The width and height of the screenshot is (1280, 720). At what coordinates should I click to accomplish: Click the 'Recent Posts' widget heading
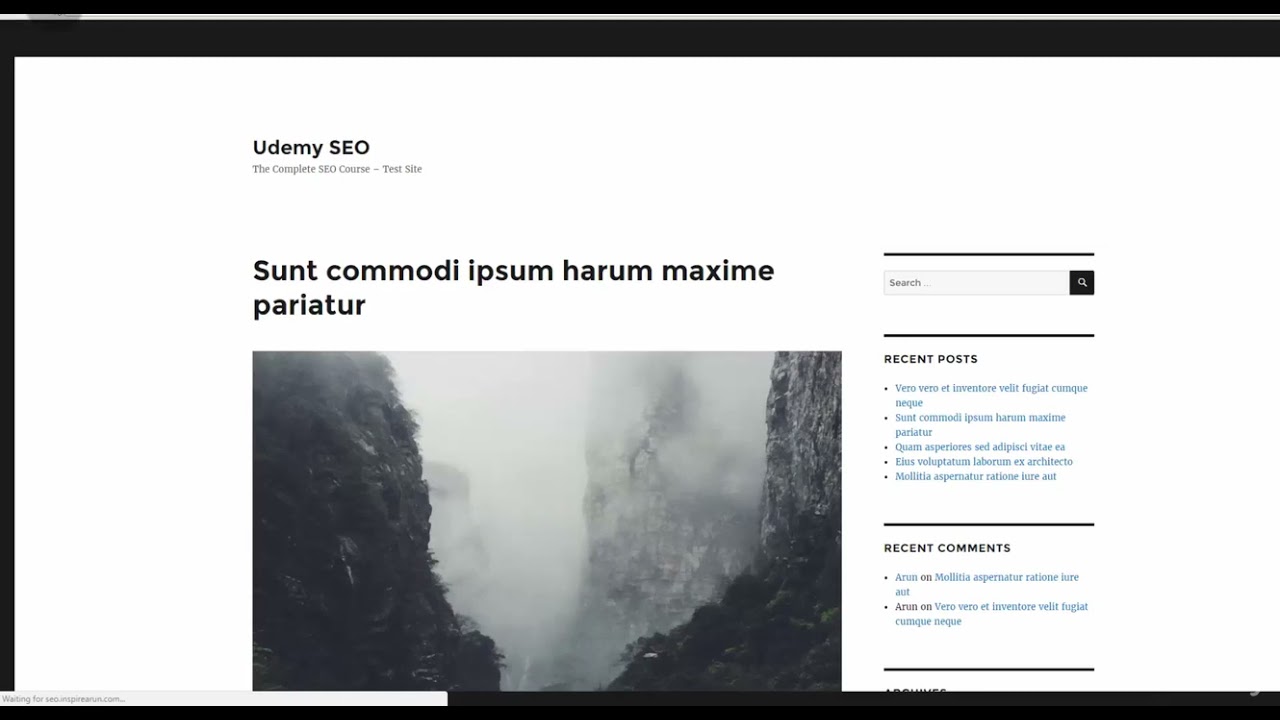(930, 359)
